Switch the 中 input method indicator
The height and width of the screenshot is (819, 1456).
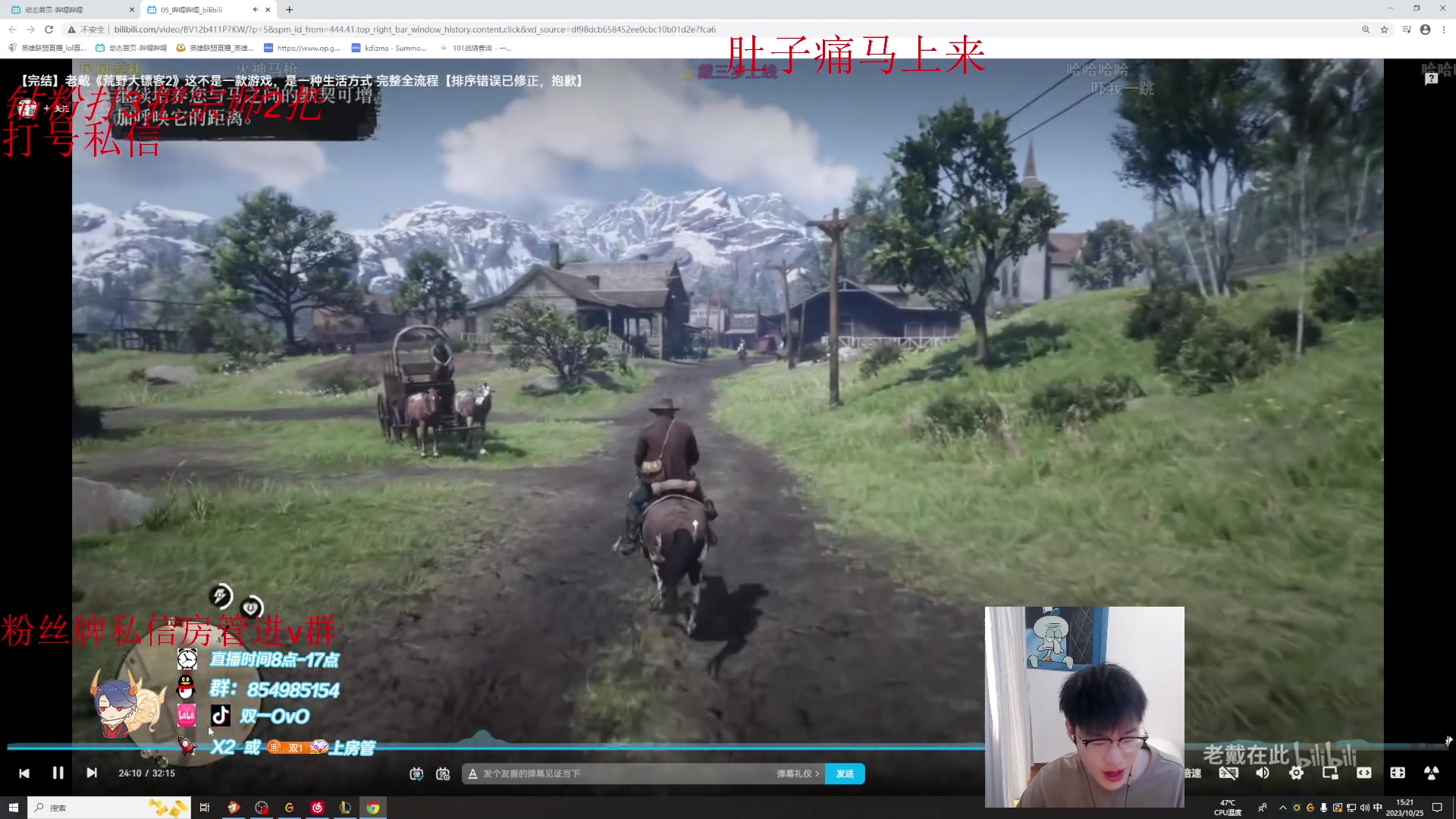point(1378,808)
